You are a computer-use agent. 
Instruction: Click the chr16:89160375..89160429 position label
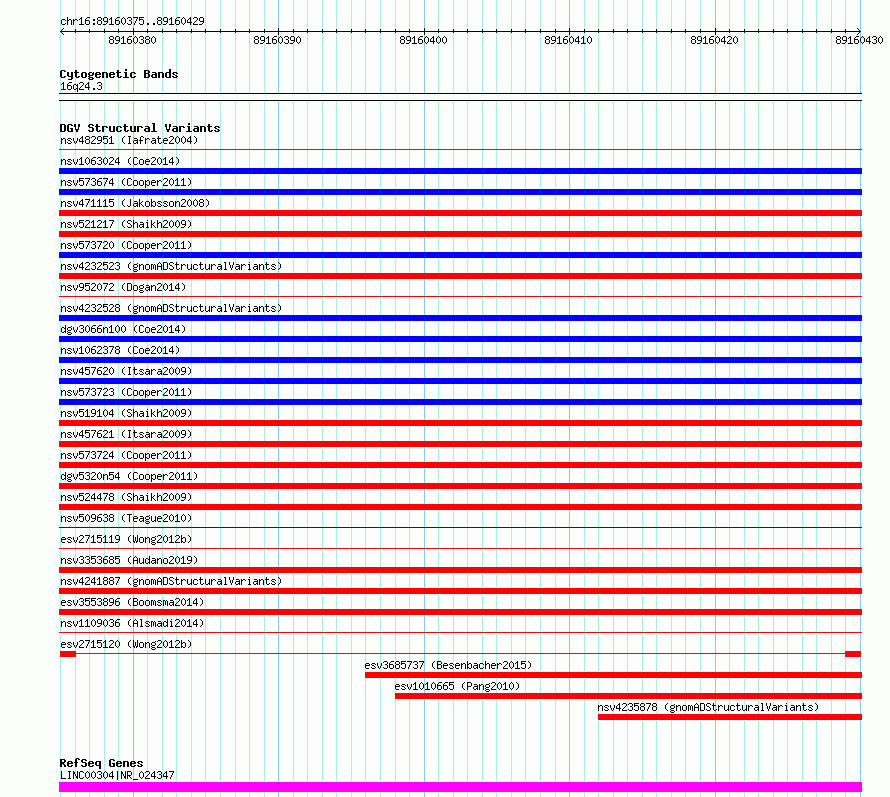click(x=132, y=21)
